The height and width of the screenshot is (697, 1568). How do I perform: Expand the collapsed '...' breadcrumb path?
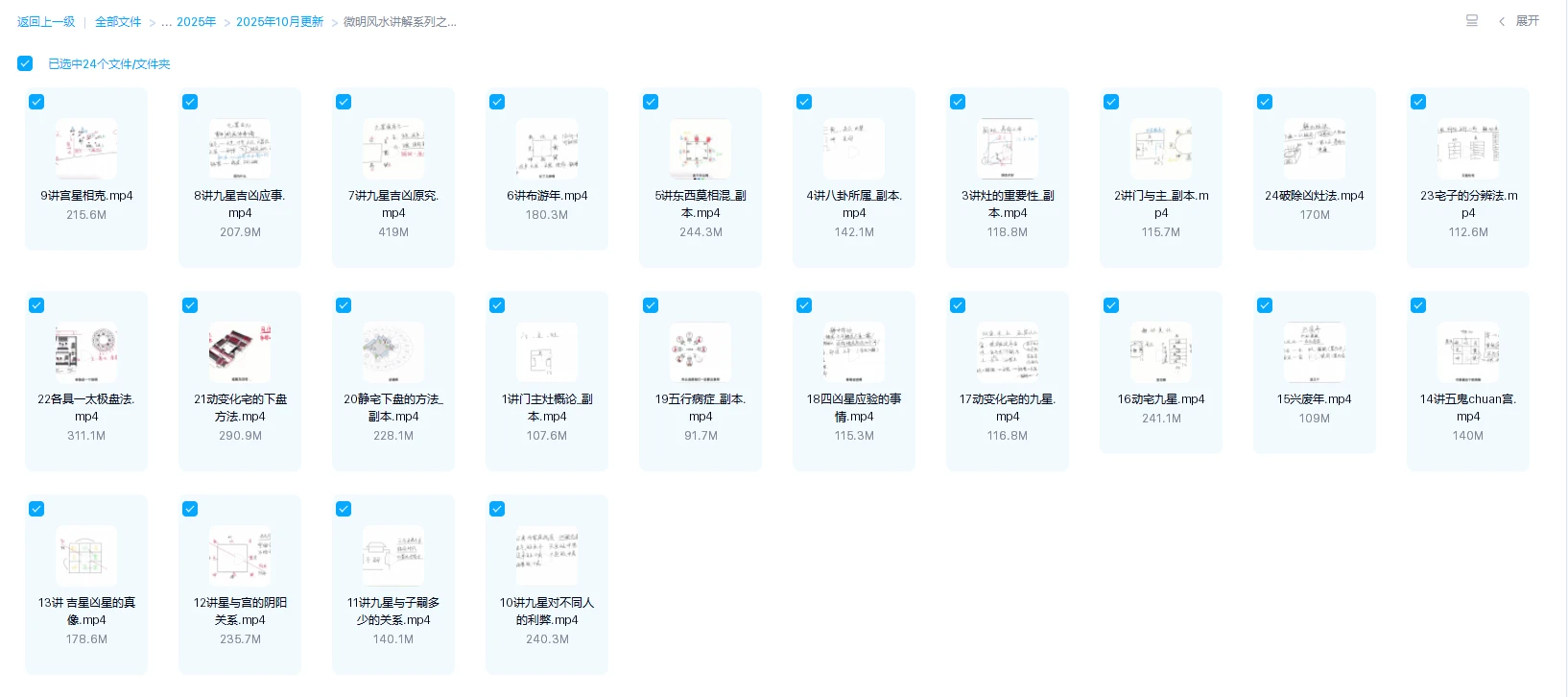166,22
